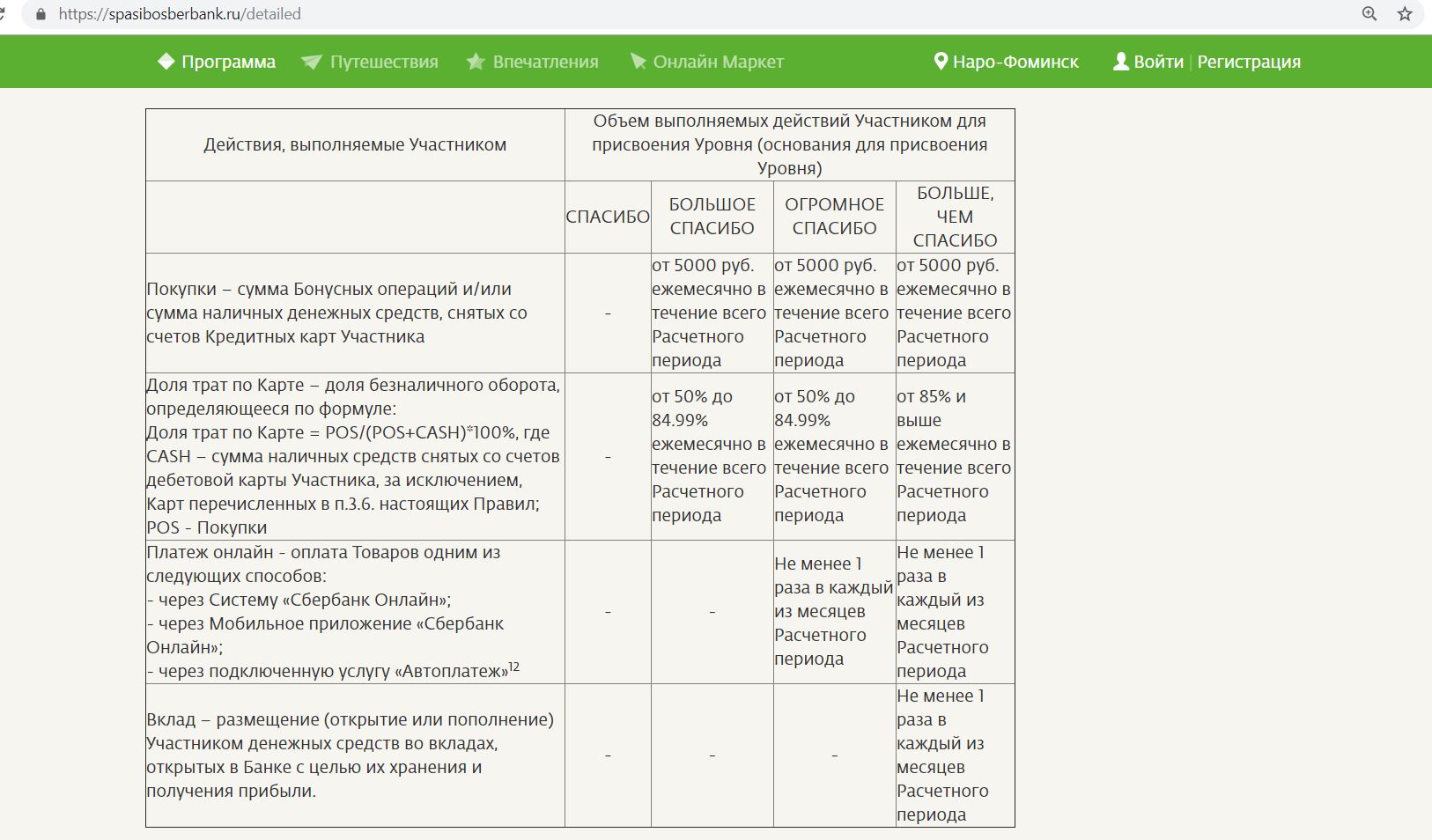Click the "от 85% и выше" cell
This screenshot has width=1432, height=840.
coord(955,456)
